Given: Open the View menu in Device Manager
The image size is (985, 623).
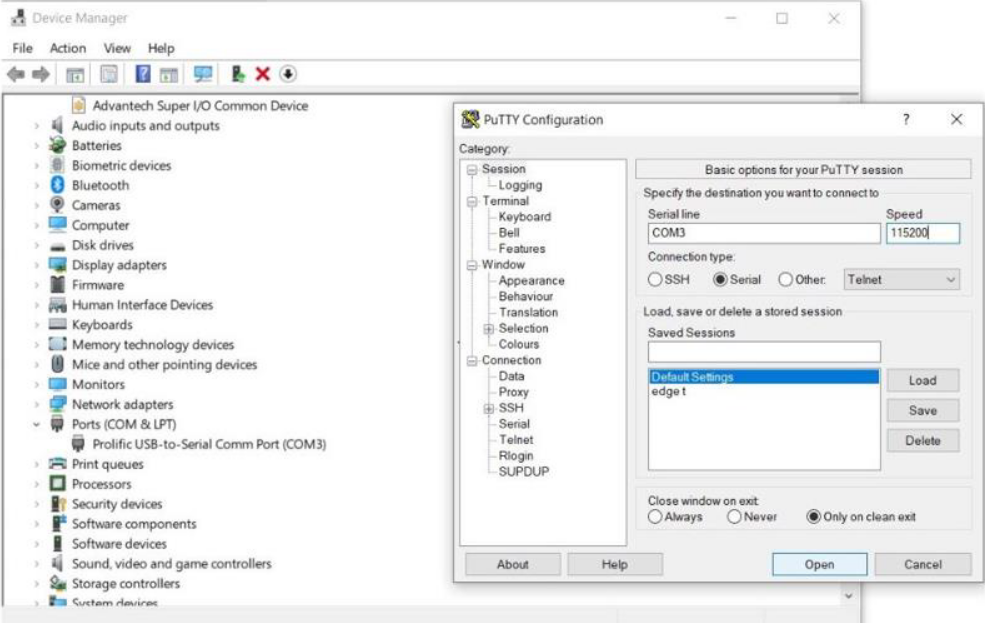Looking at the screenshot, I should pos(117,48).
